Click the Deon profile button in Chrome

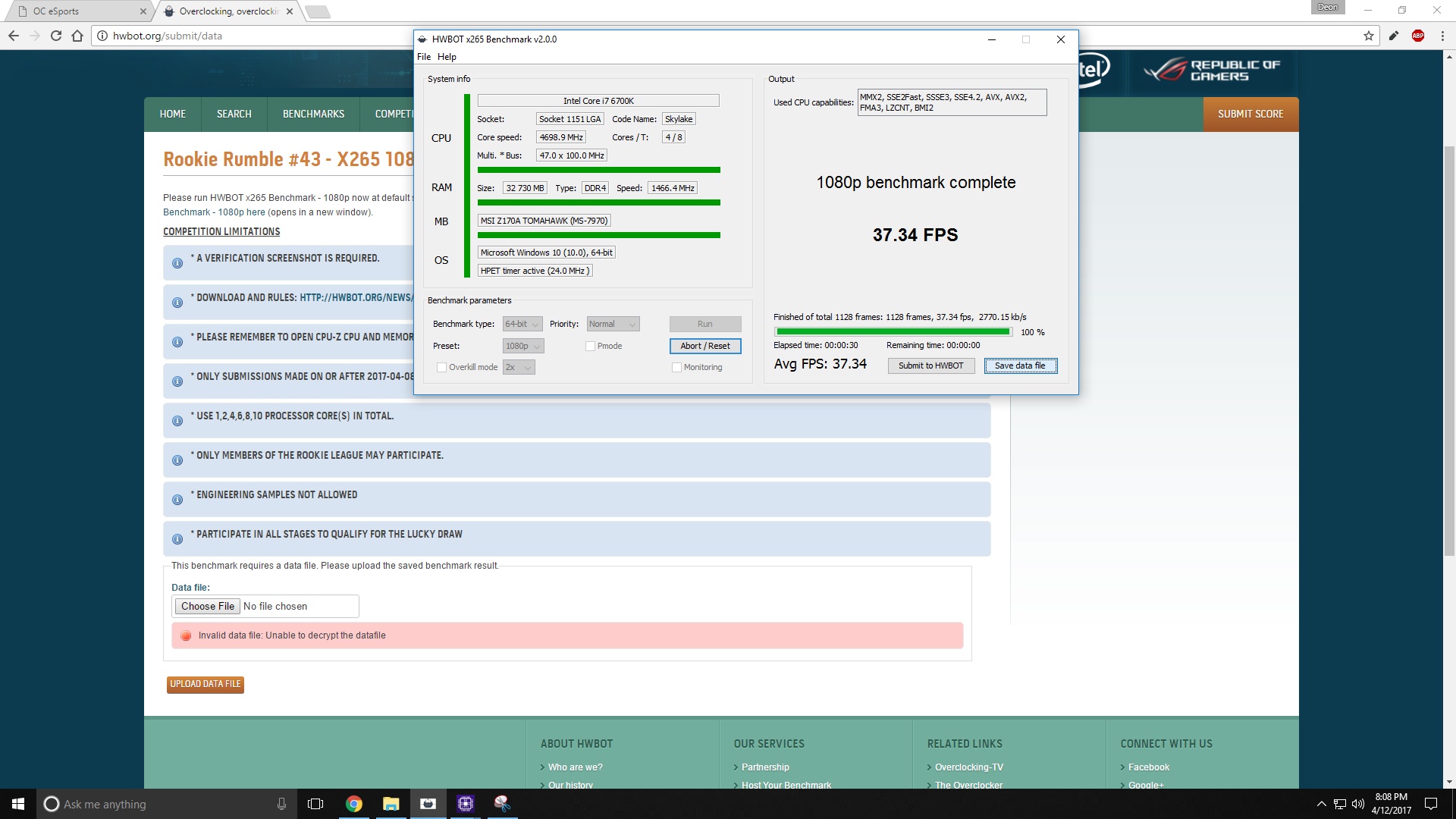1328,8
